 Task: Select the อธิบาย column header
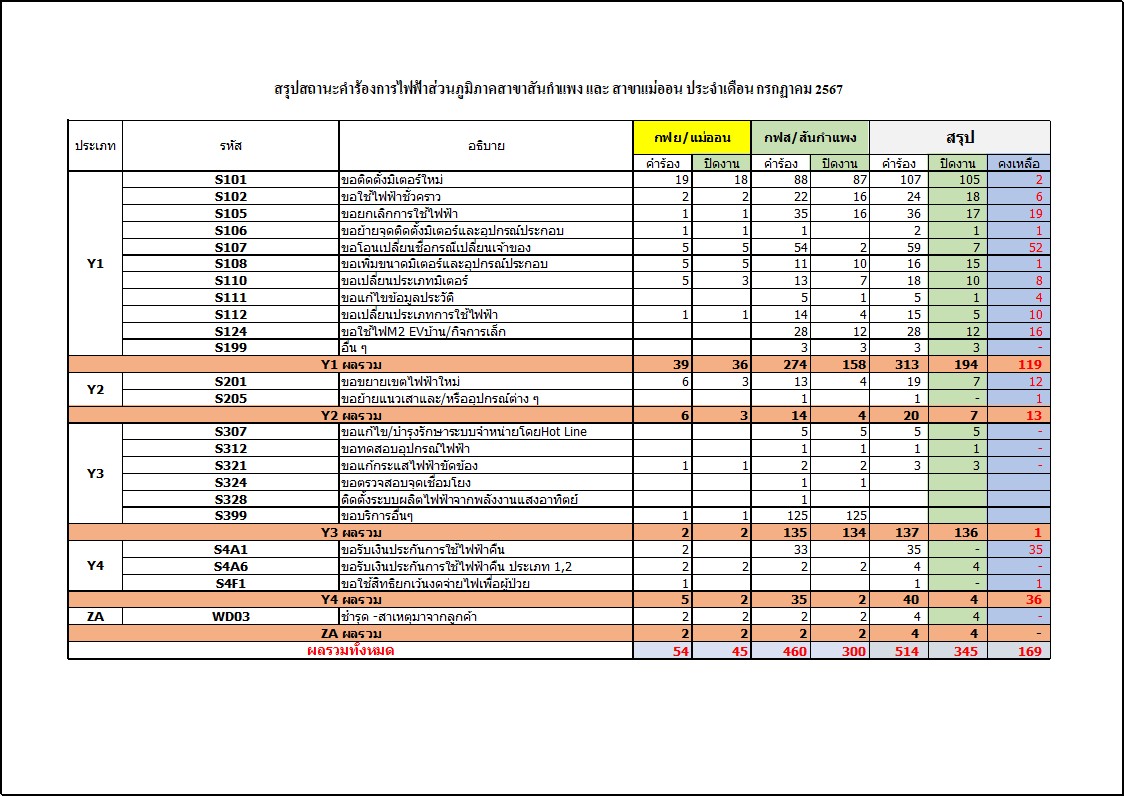(486, 146)
